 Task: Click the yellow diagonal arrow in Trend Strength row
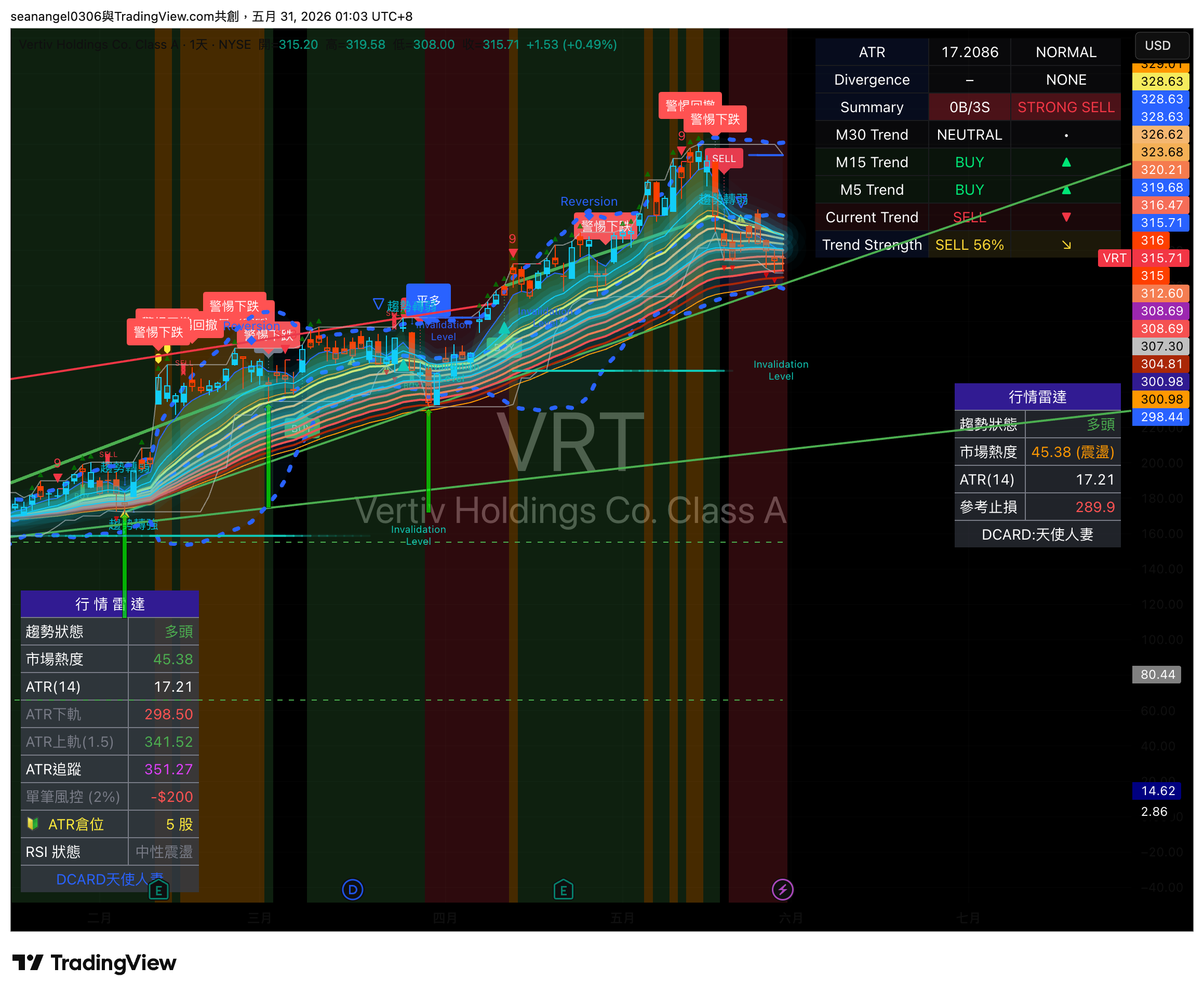pos(1066,245)
